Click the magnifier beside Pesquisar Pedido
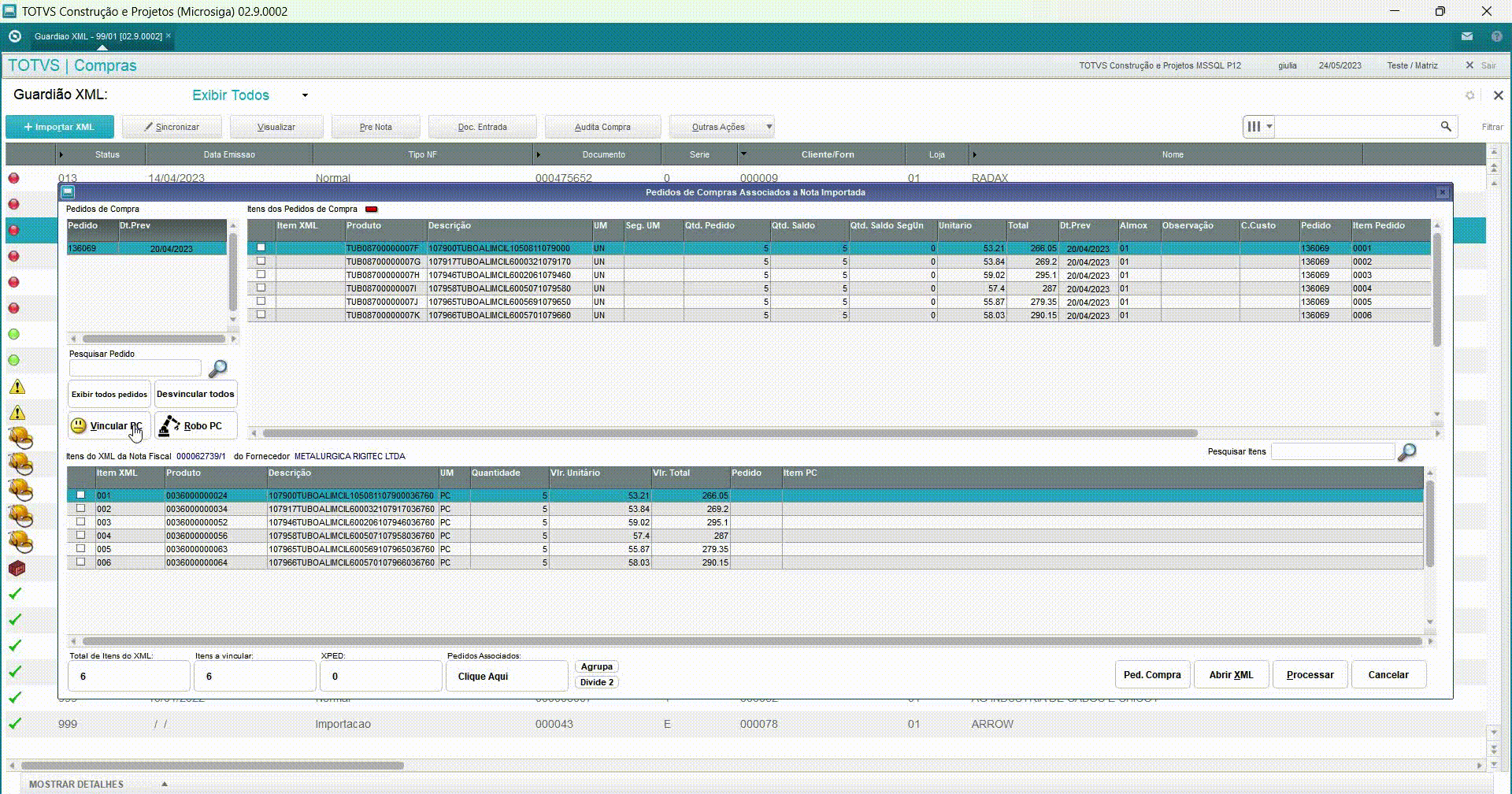This screenshot has width=1512, height=794. [x=217, y=368]
